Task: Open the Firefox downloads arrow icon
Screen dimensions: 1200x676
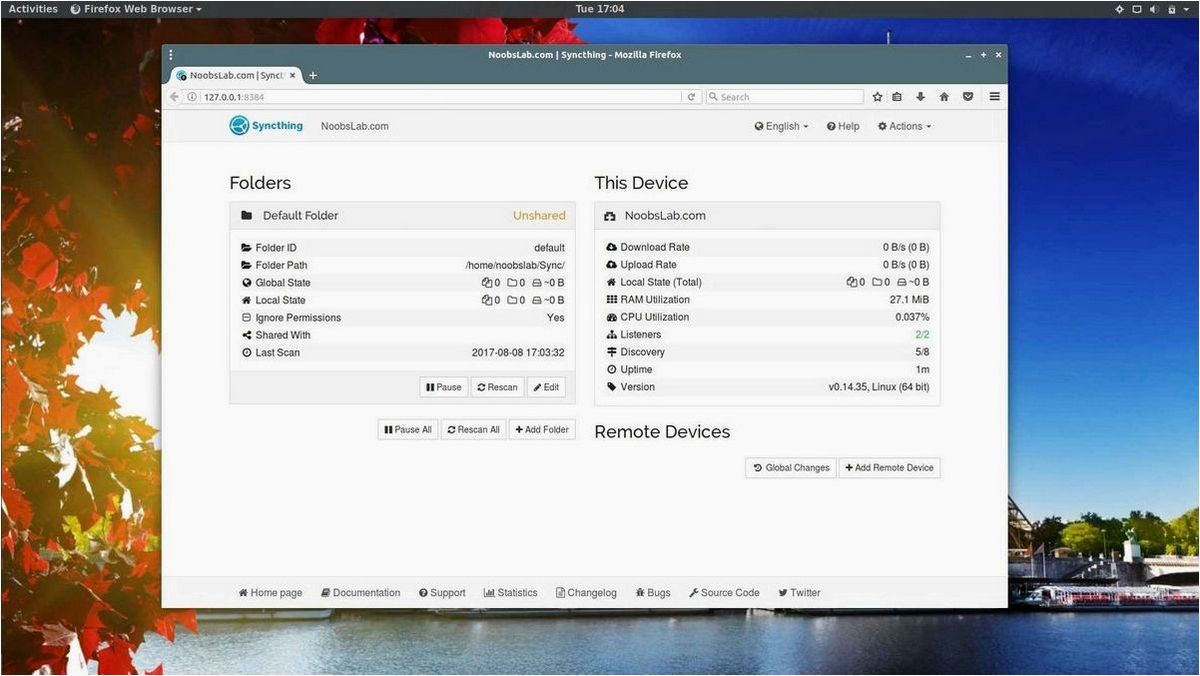Action: pos(921,97)
